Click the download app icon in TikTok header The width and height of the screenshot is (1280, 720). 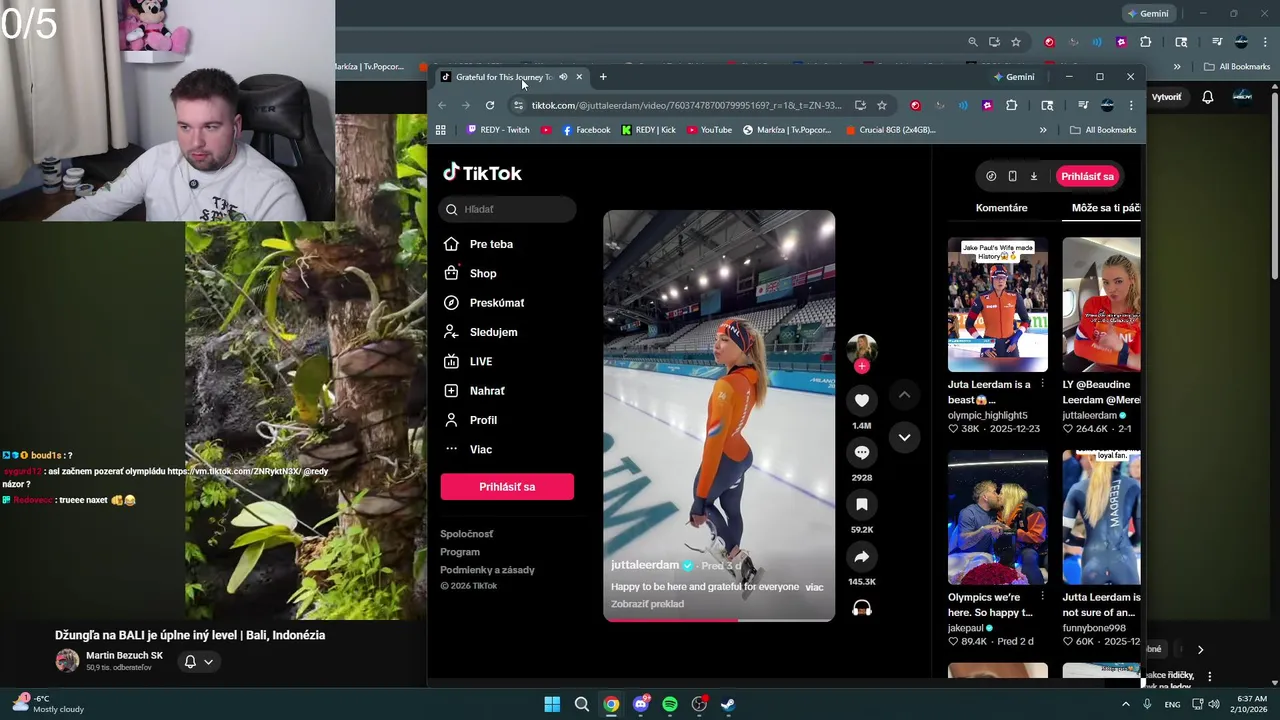[x=1033, y=176]
